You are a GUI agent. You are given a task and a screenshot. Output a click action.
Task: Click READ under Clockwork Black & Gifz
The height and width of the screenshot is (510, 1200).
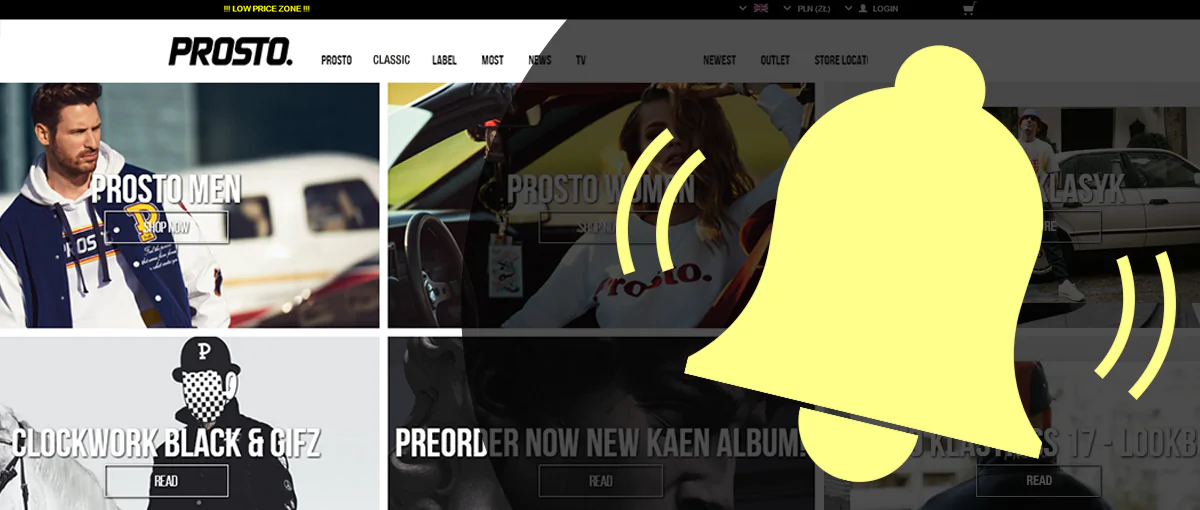pos(166,481)
